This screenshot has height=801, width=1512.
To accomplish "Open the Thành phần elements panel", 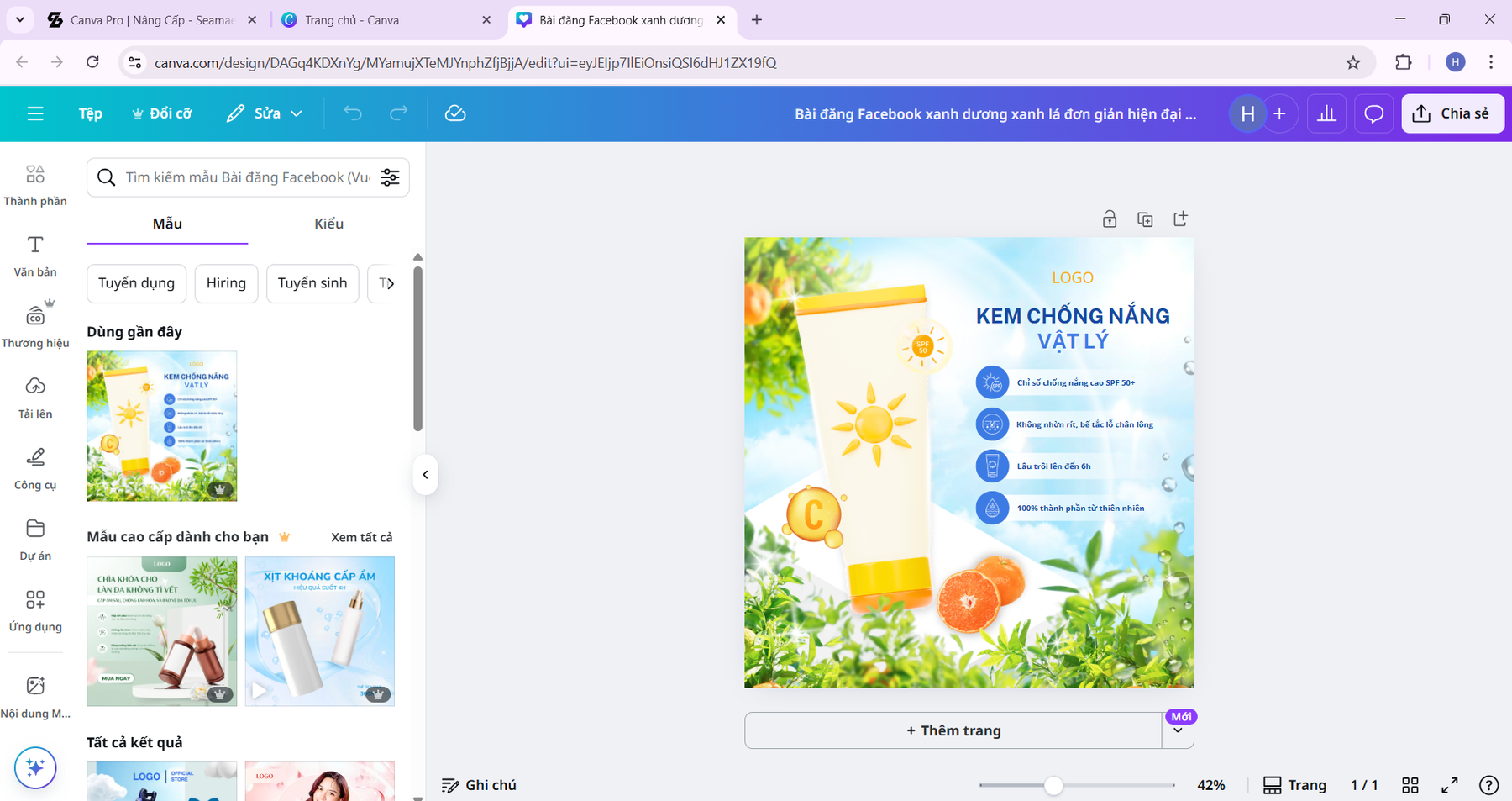I will (x=35, y=185).
